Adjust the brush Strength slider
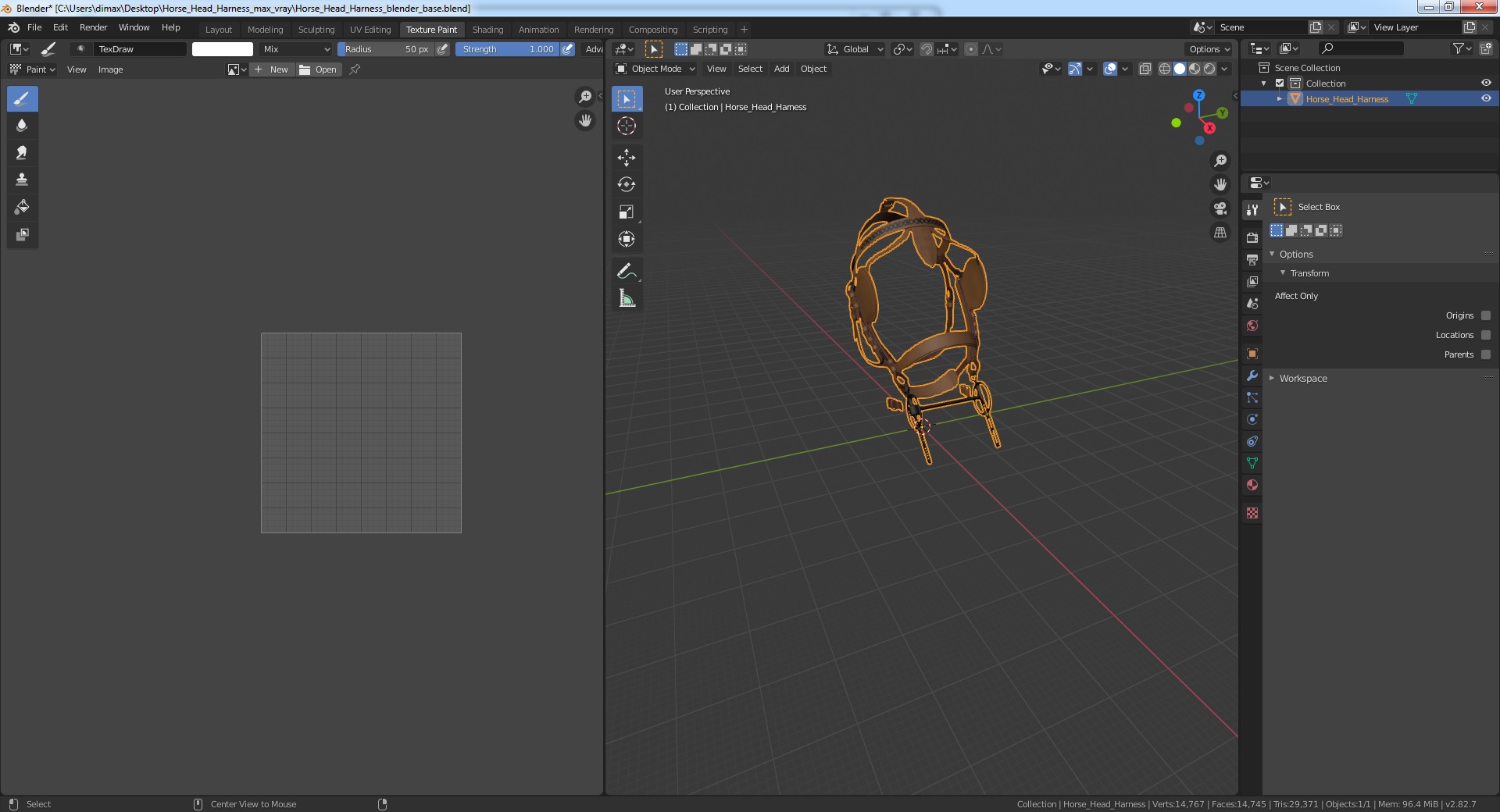 [x=507, y=49]
